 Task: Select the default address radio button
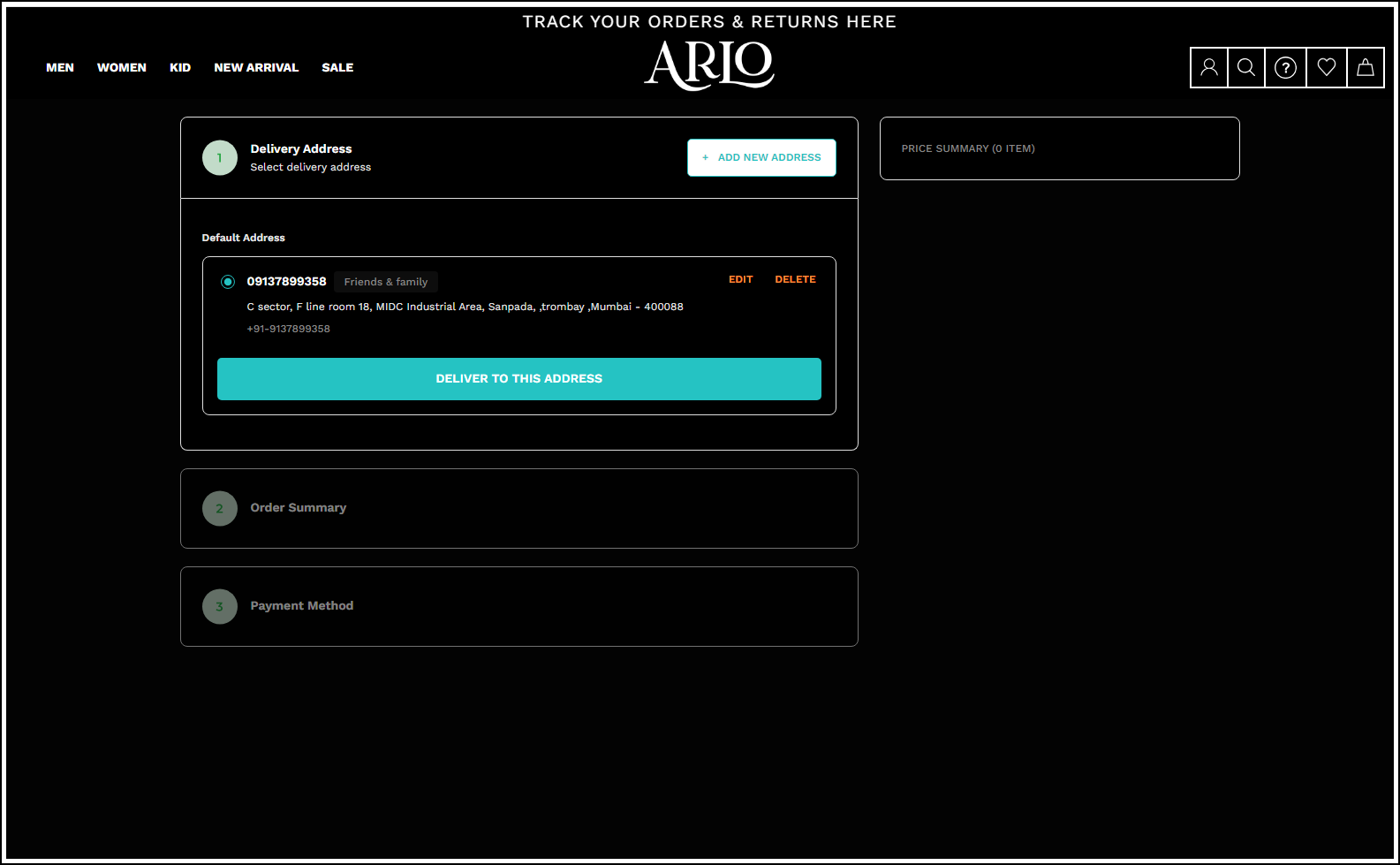pos(228,282)
